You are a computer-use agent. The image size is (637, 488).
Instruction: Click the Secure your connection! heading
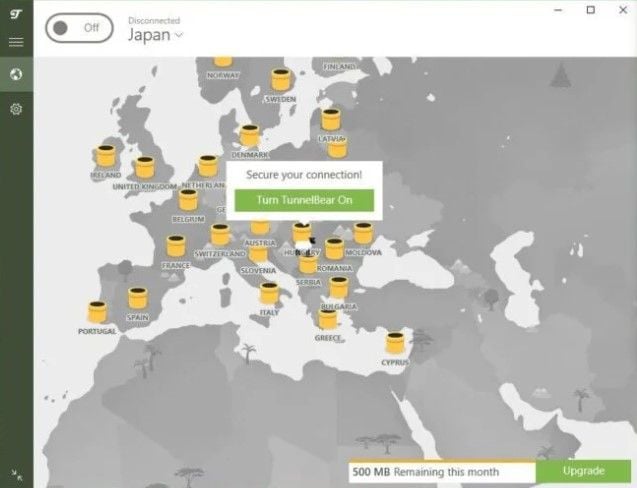pyautogui.click(x=304, y=175)
